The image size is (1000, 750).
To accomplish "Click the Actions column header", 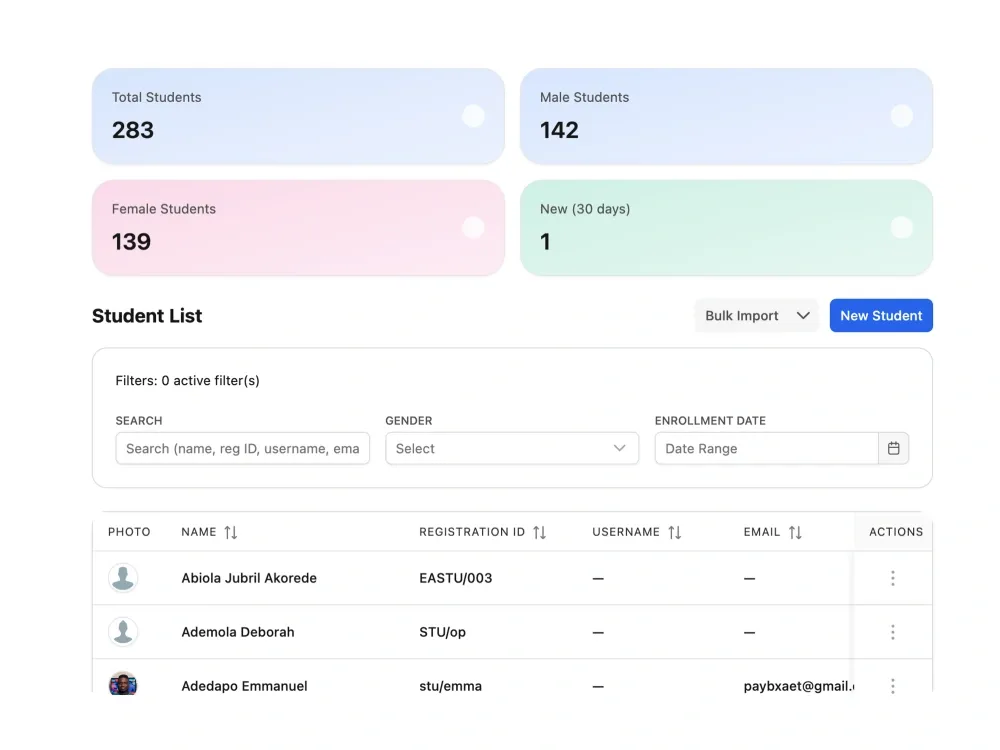I will pos(896,532).
